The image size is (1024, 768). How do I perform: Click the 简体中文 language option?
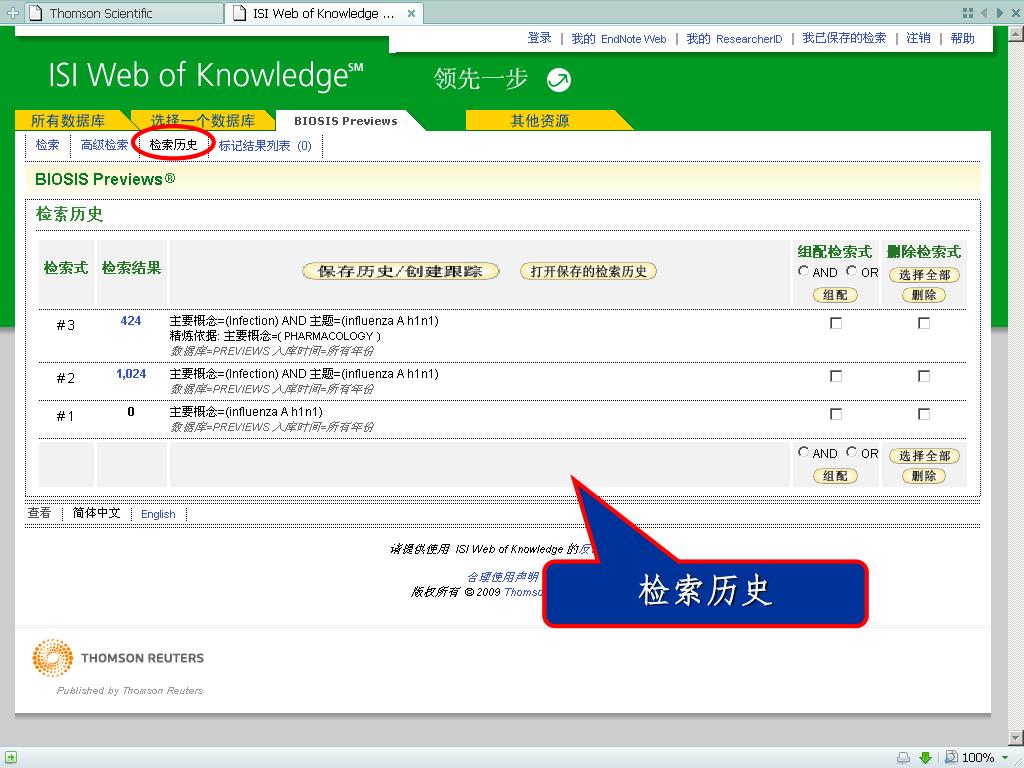point(96,513)
